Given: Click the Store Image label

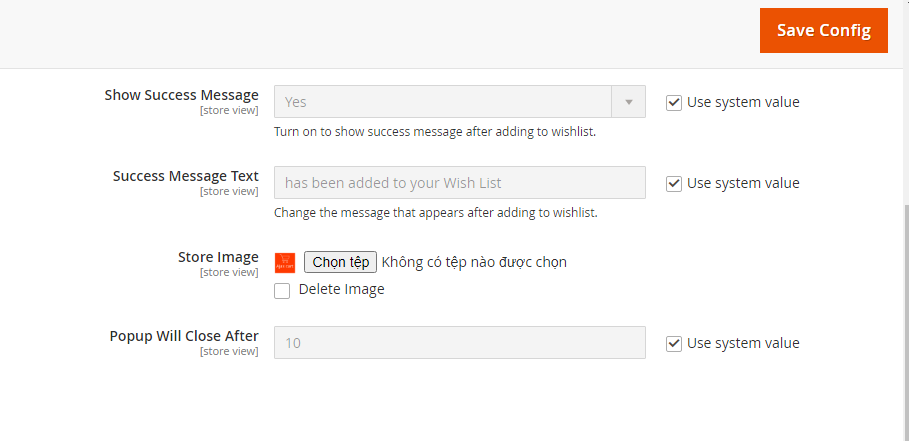Looking at the screenshot, I should tap(218, 257).
